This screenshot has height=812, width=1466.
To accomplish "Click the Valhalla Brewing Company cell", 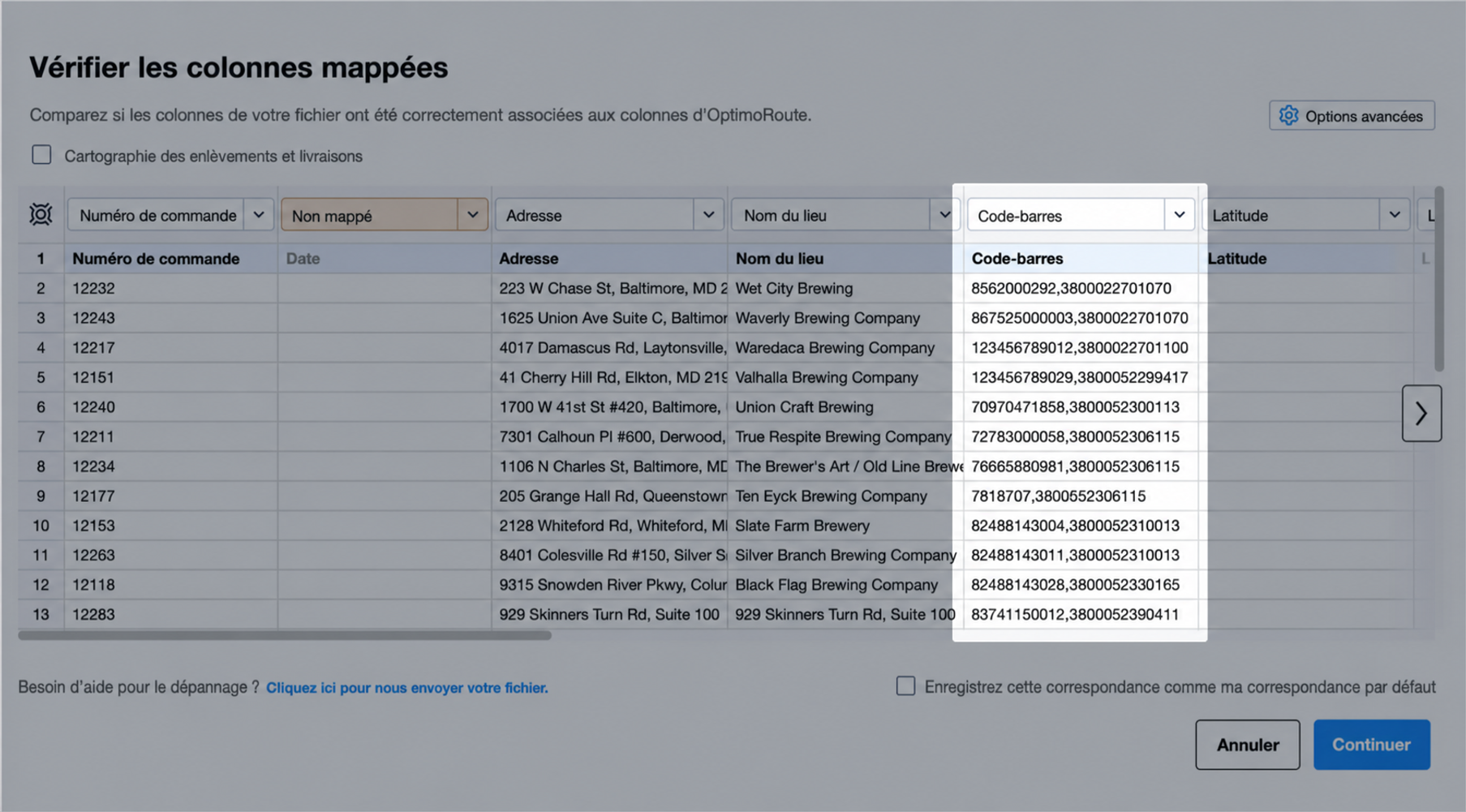I will coord(845,377).
